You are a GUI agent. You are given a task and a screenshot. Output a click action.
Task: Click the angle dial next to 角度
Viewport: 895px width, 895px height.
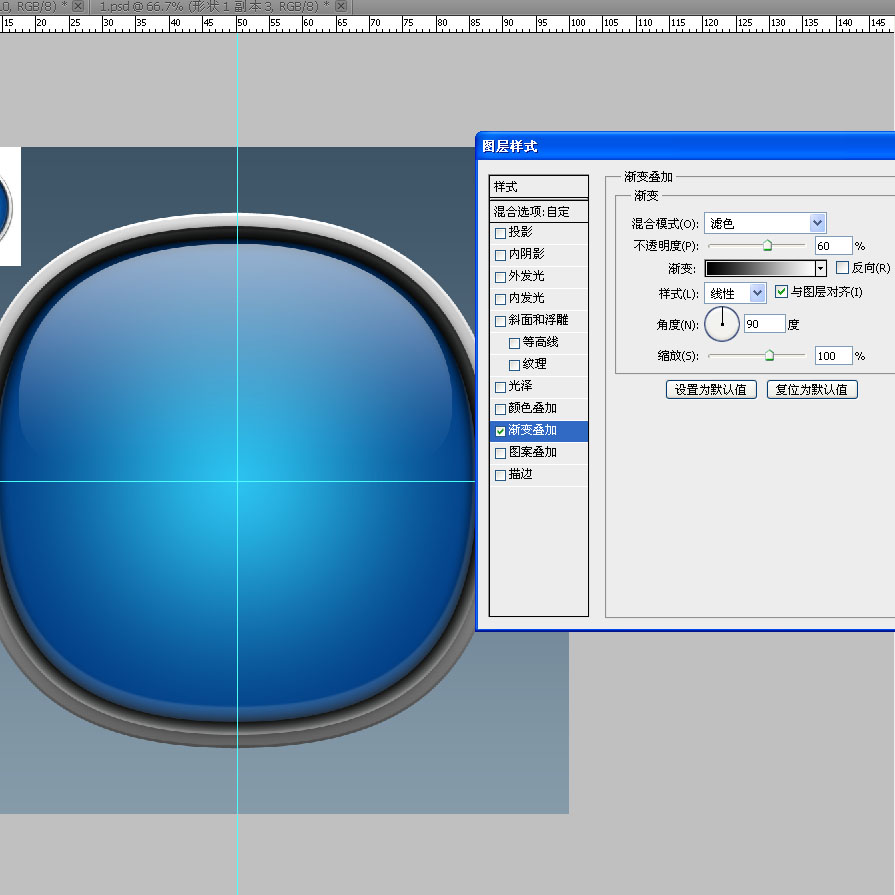722,324
